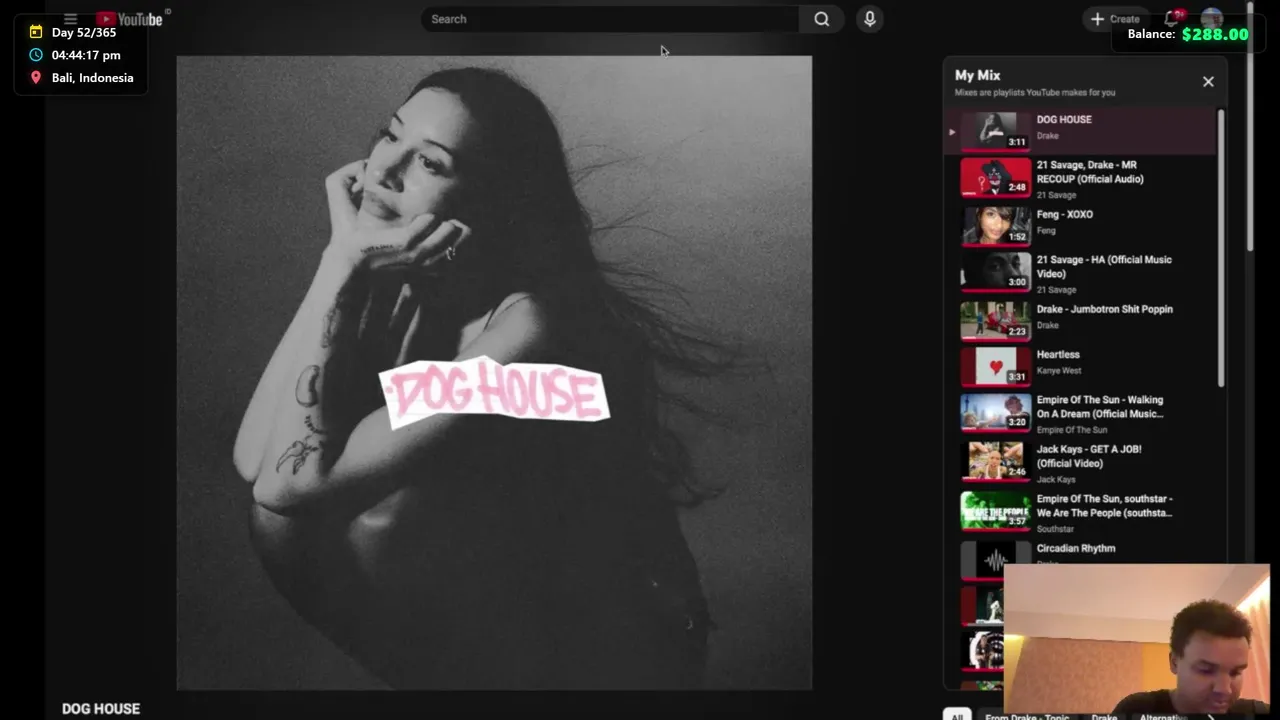Click the playlist panel scrollbar
This screenshot has height=720, width=1280.
[1220, 248]
